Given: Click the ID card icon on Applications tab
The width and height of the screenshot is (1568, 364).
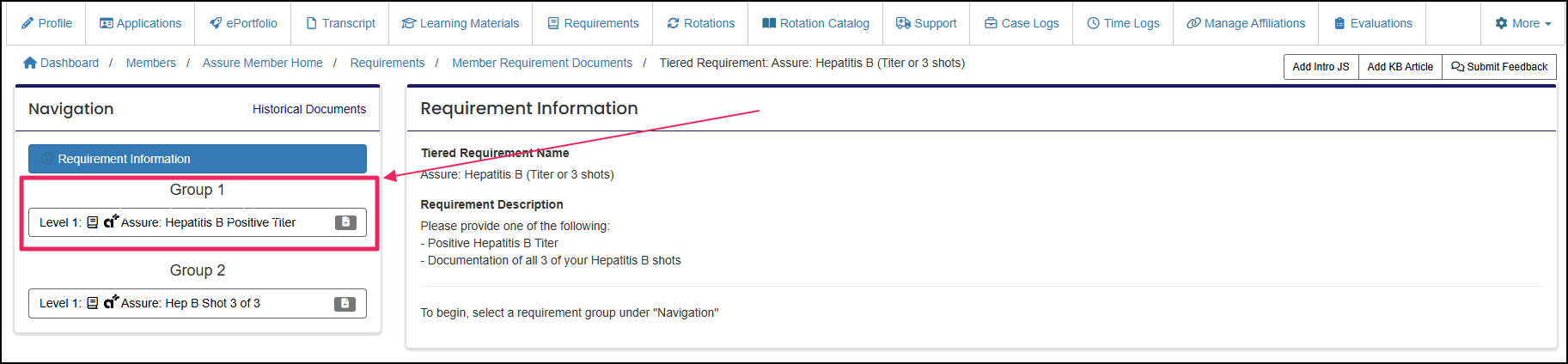Looking at the screenshot, I should [x=107, y=23].
